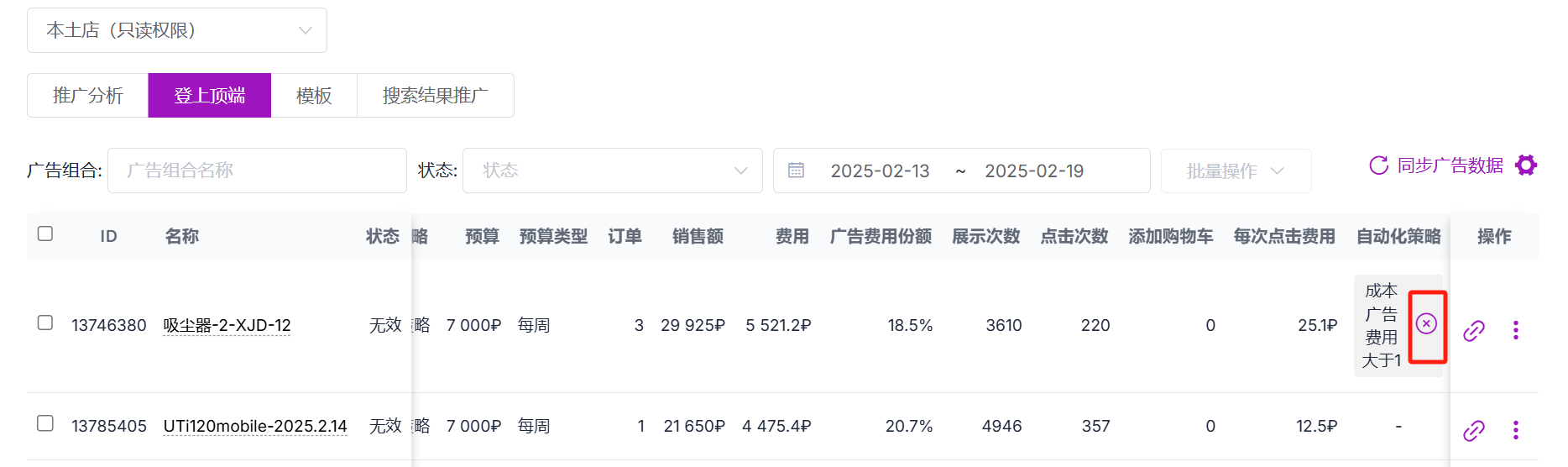Open the 状态 filter dropdown
The width and height of the screenshot is (1568, 467).
(613, 171)
